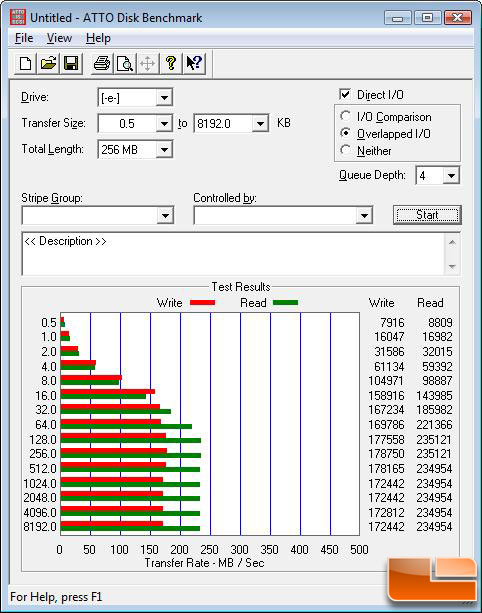The image size is (482, 613).
Task: Expand the Stripe Group dropdown
Action: point(165,215)
